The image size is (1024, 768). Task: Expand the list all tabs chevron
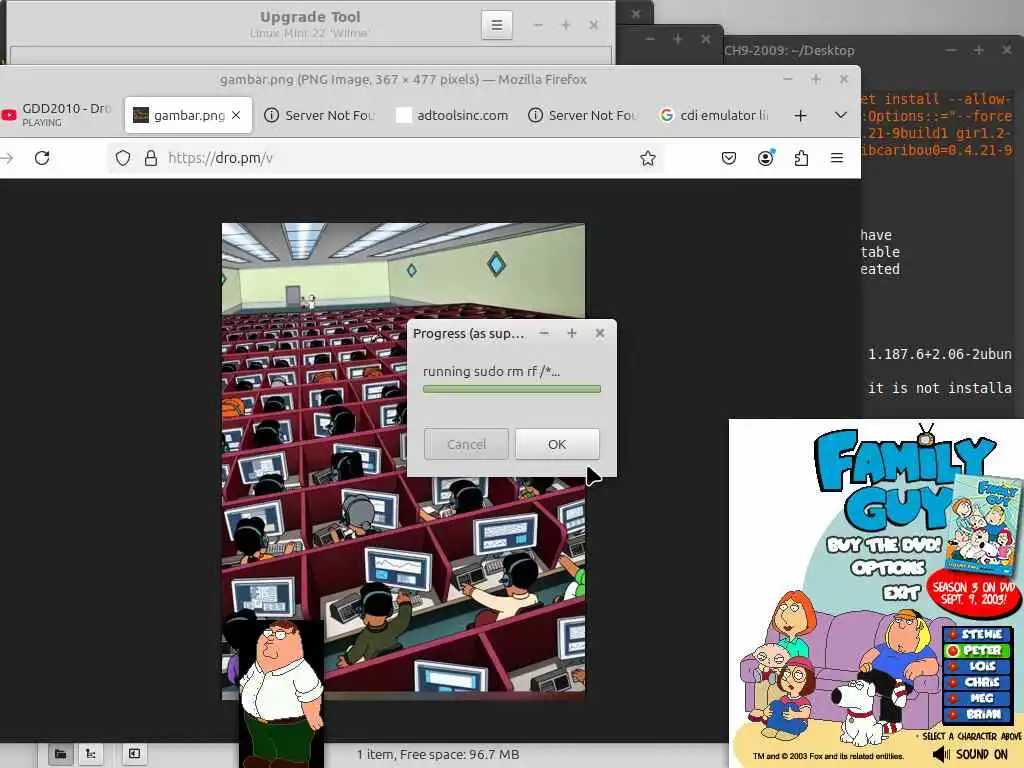click(x=840, y=115)
